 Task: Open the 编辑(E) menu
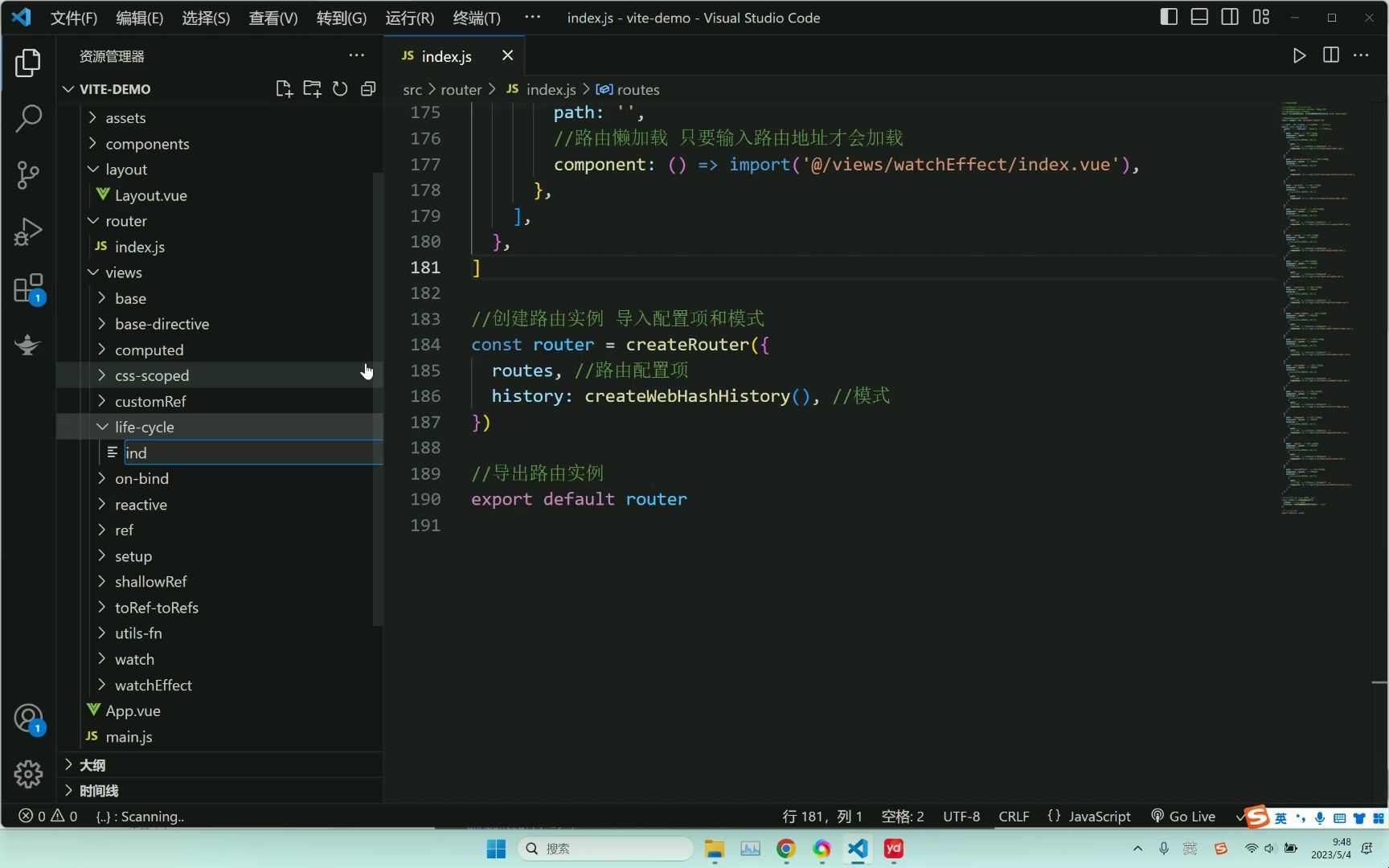point(140,18)
